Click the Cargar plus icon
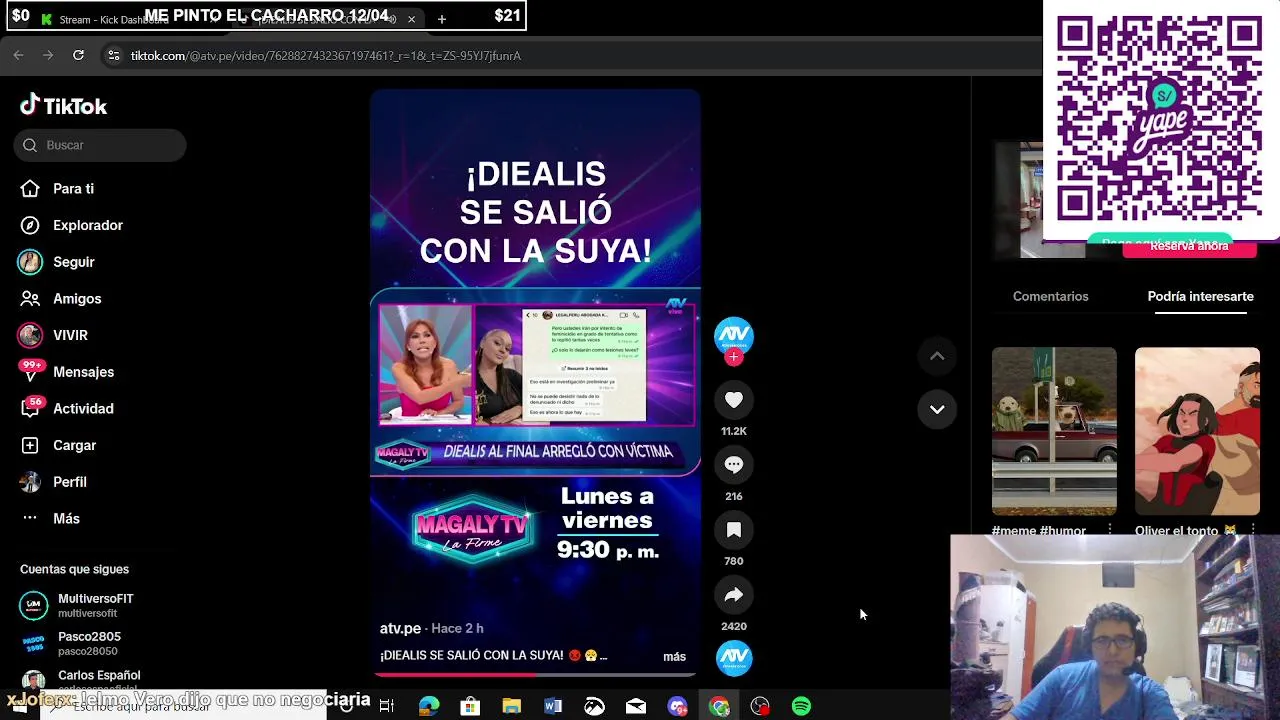The height and width of the screenshot is (720, 1280). [x=30, y=445]
